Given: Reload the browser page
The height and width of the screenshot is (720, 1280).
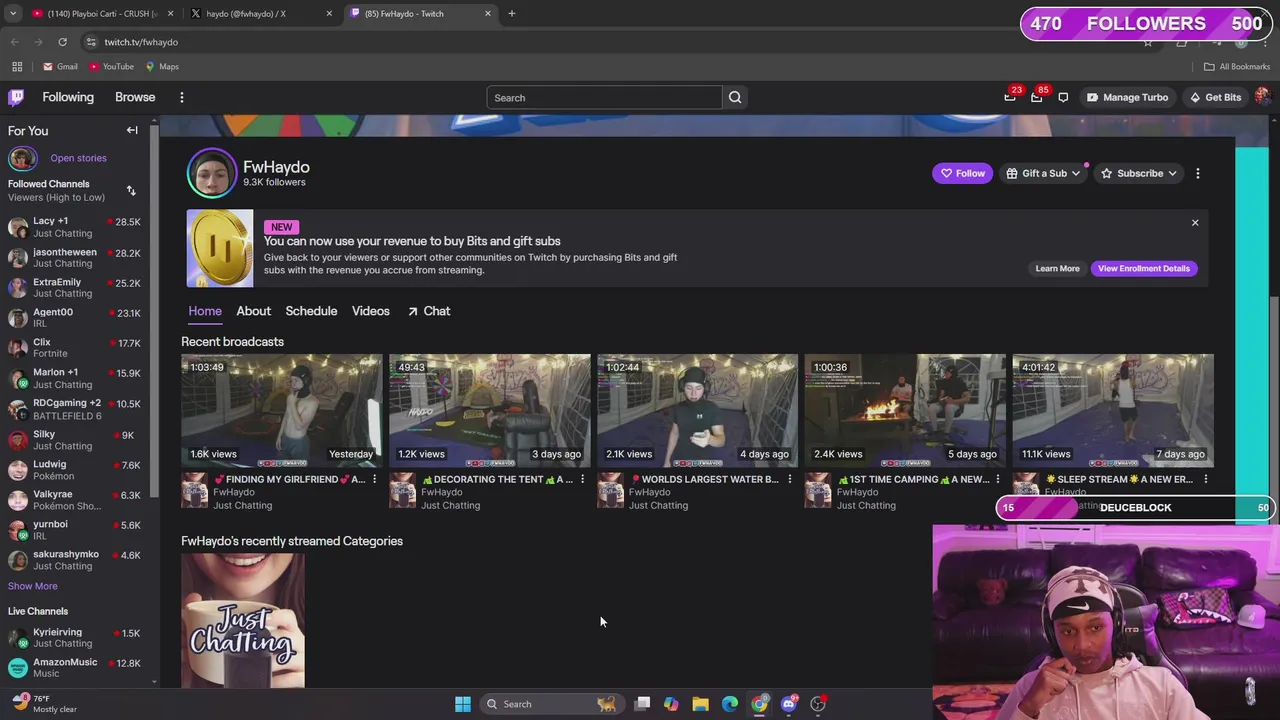Looking at the screenshot, I should [62, 42].
